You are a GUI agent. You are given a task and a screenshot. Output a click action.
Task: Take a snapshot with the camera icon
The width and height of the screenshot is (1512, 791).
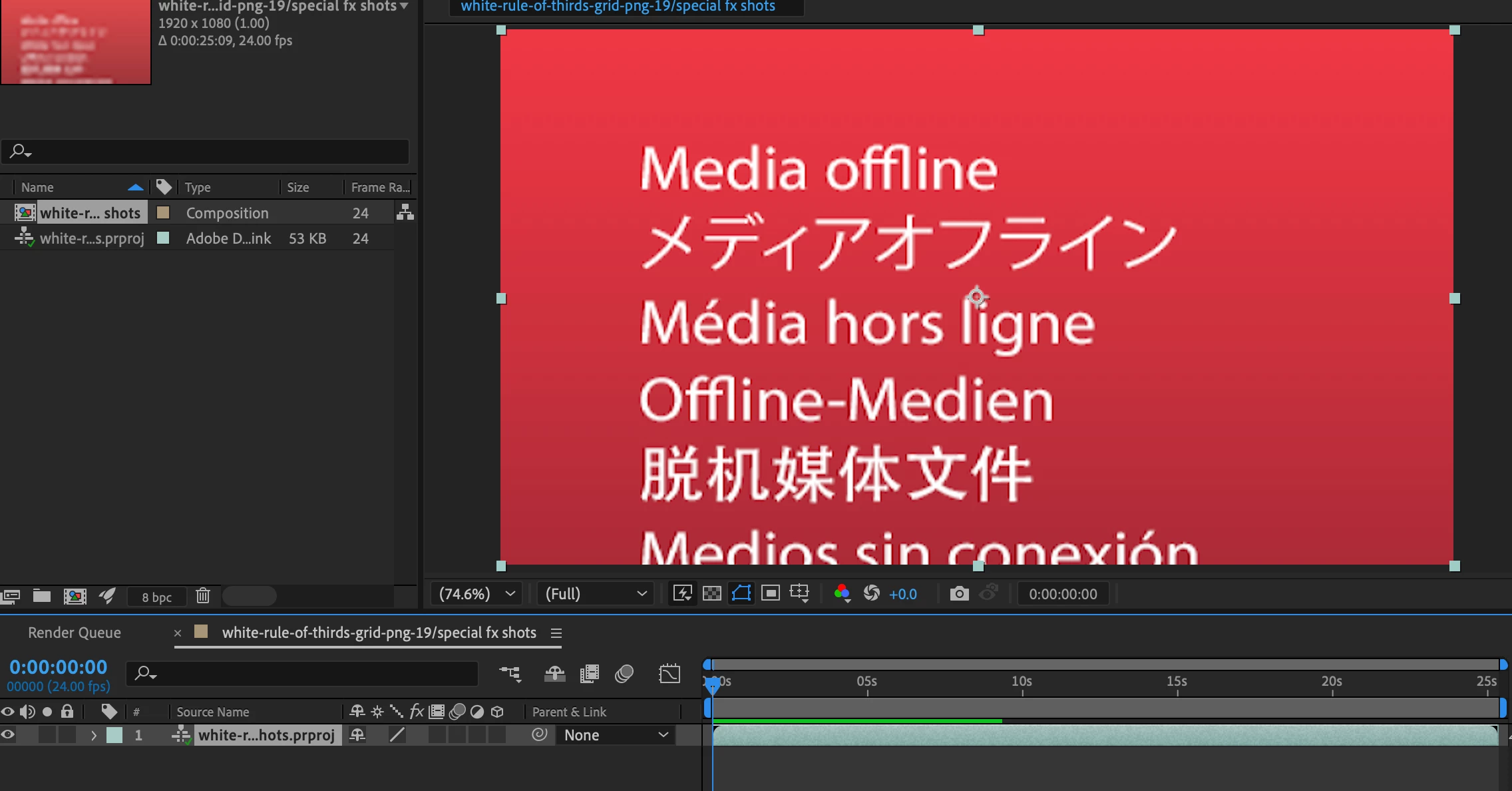tap(959, 593)
